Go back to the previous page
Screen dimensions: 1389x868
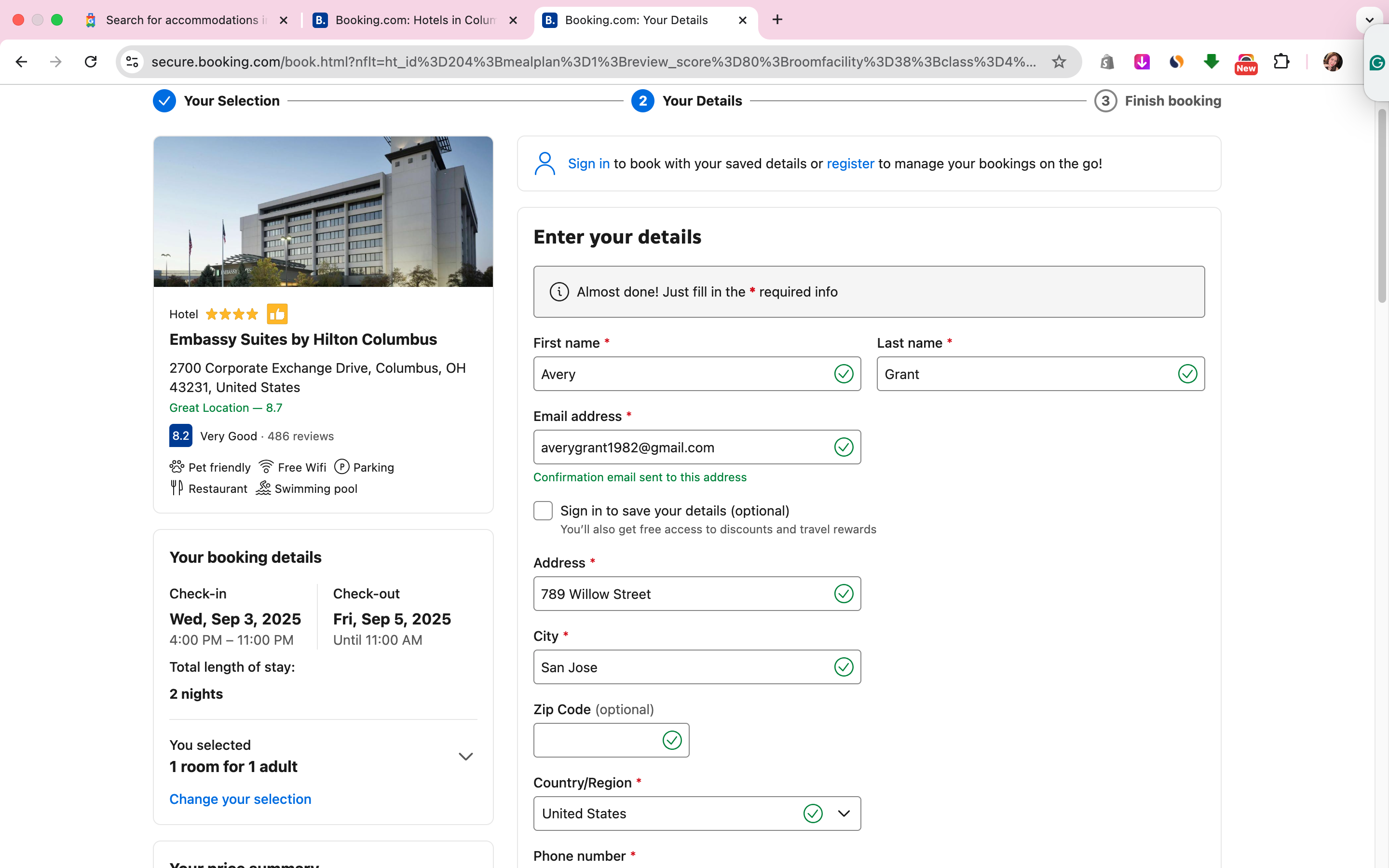(21, 61)
